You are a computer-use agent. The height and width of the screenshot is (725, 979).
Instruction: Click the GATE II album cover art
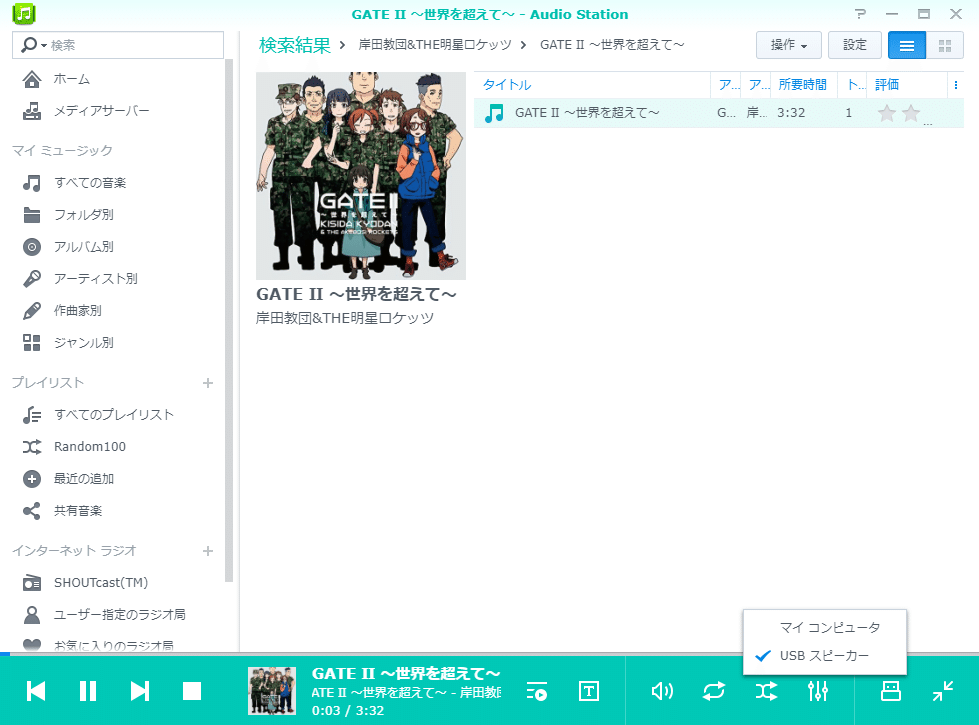(x=361, y=175)
